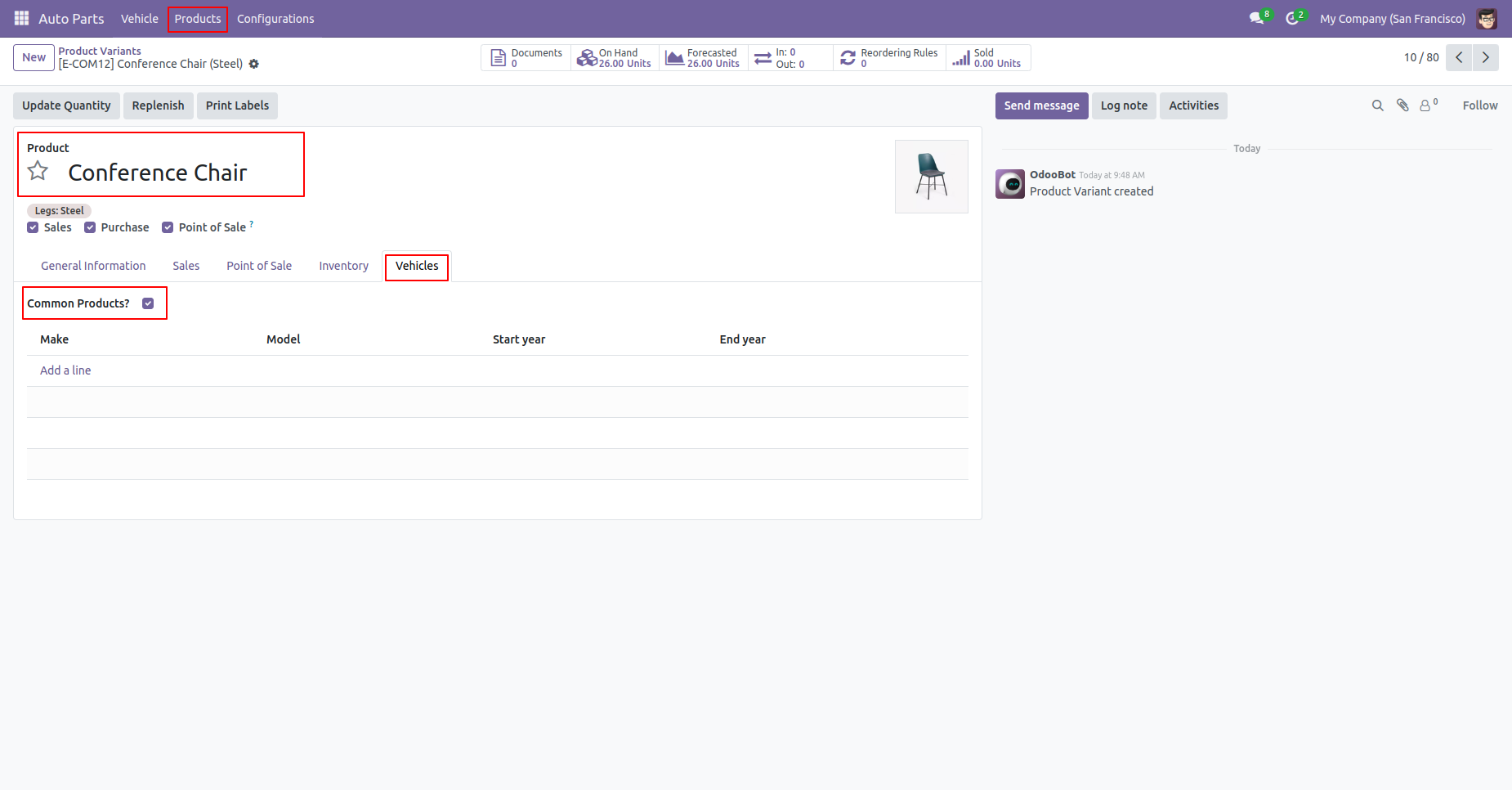Click the Log note button
This screenshot has height=790, width=1512.
click(1124, 105)
